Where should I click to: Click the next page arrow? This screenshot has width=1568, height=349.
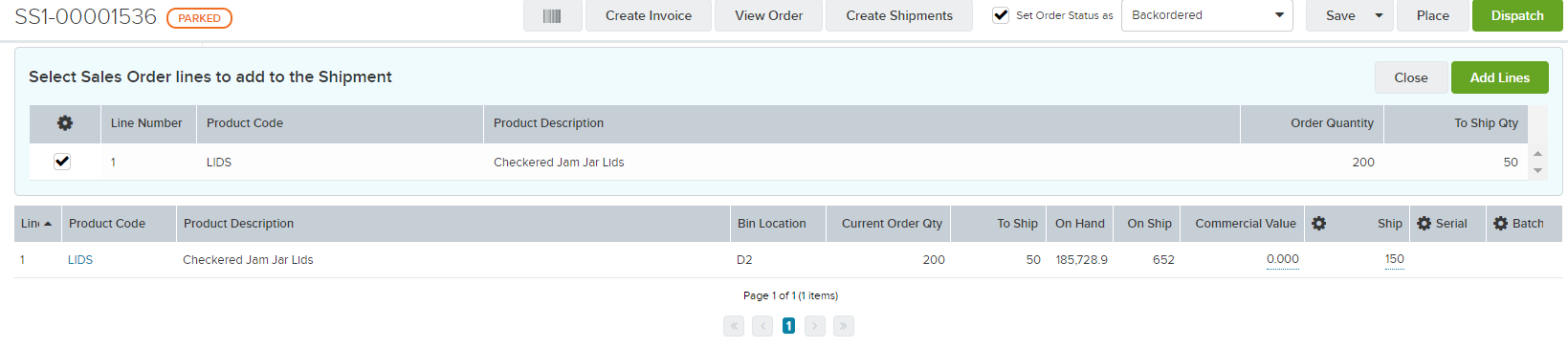click(815, 326)
